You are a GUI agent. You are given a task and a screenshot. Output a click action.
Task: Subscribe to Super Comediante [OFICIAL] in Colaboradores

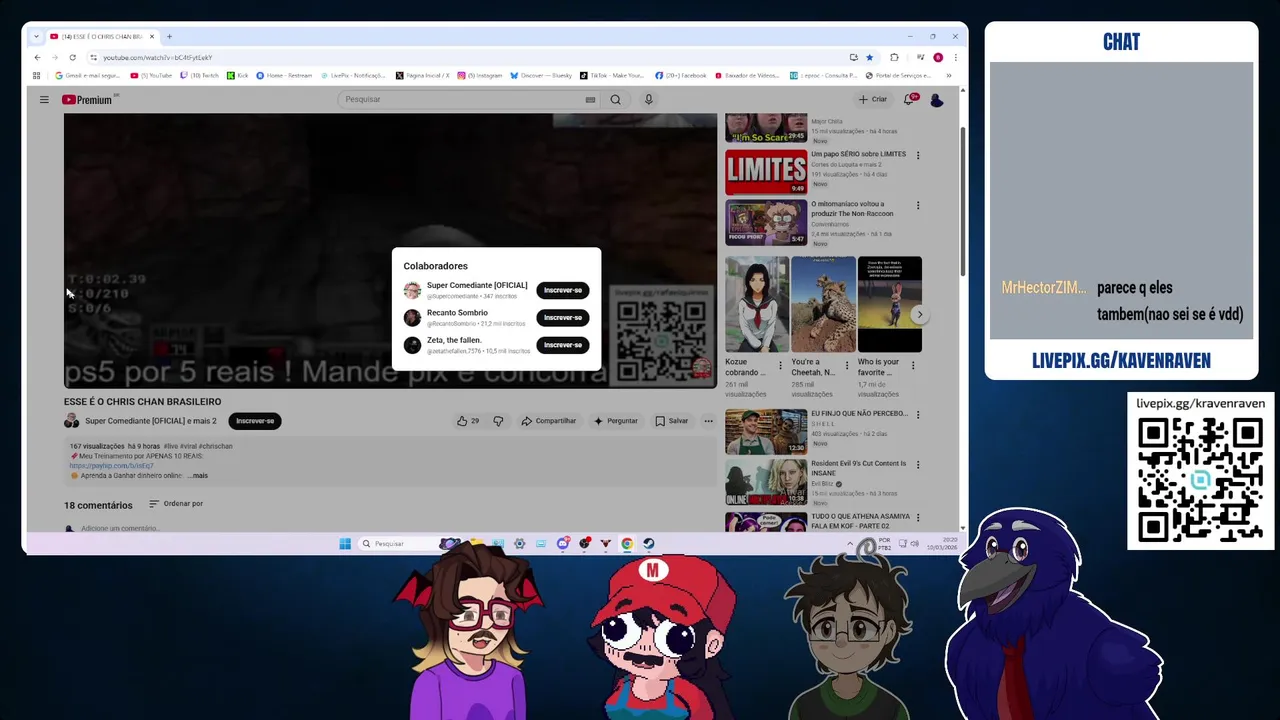click(563, 290)
